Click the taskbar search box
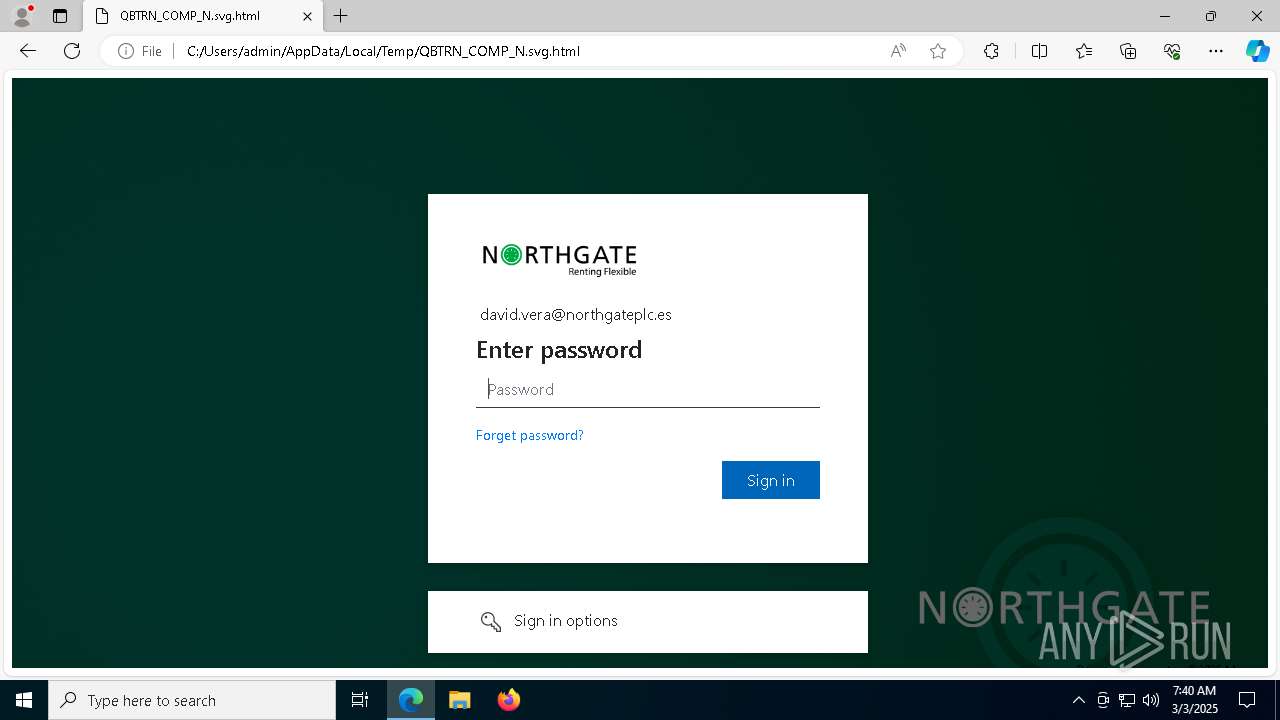 pos(192,700)
